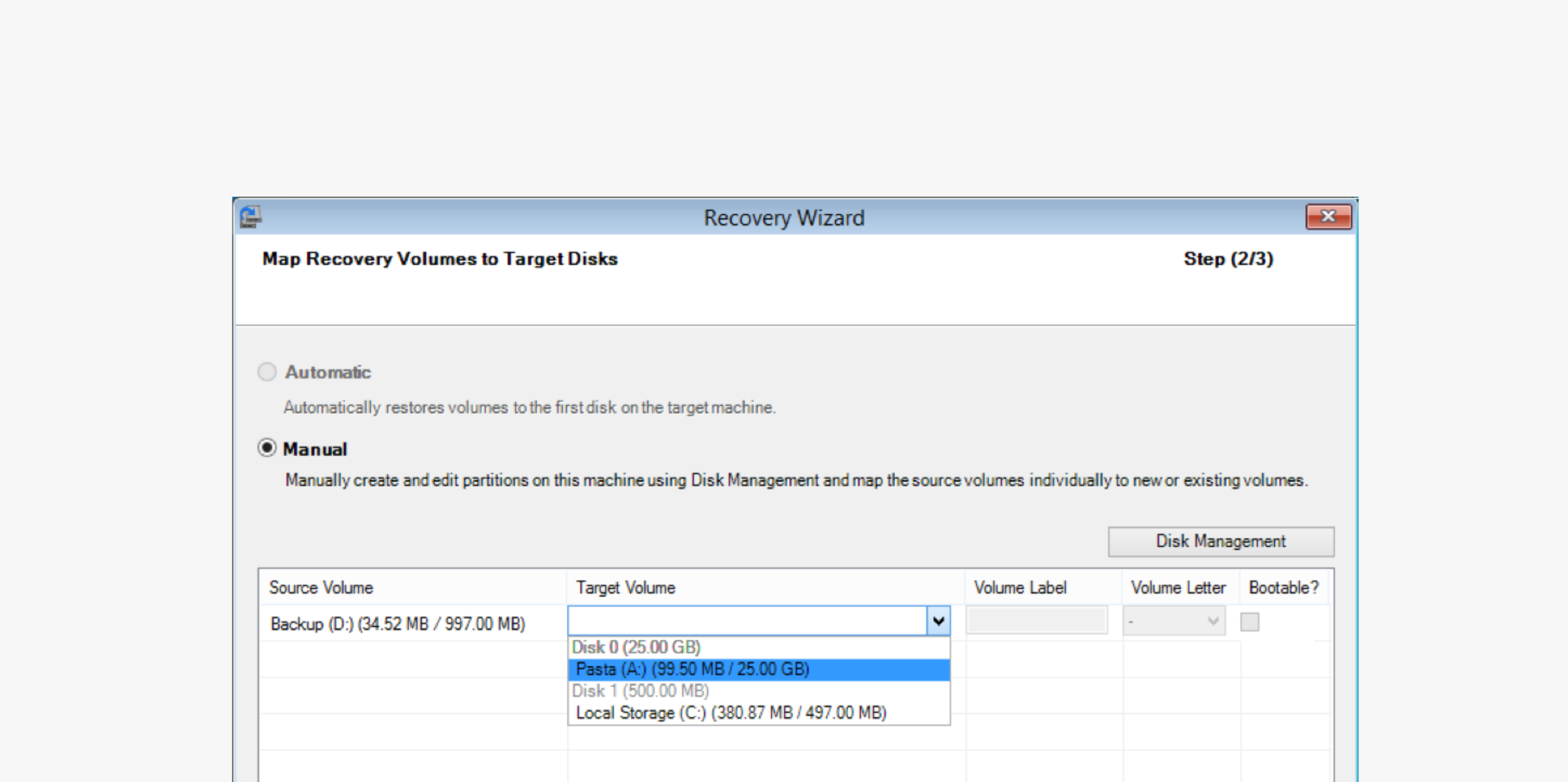Select the Backup (D:) source volume row
1568x782 pixels.
coord(398,624)
